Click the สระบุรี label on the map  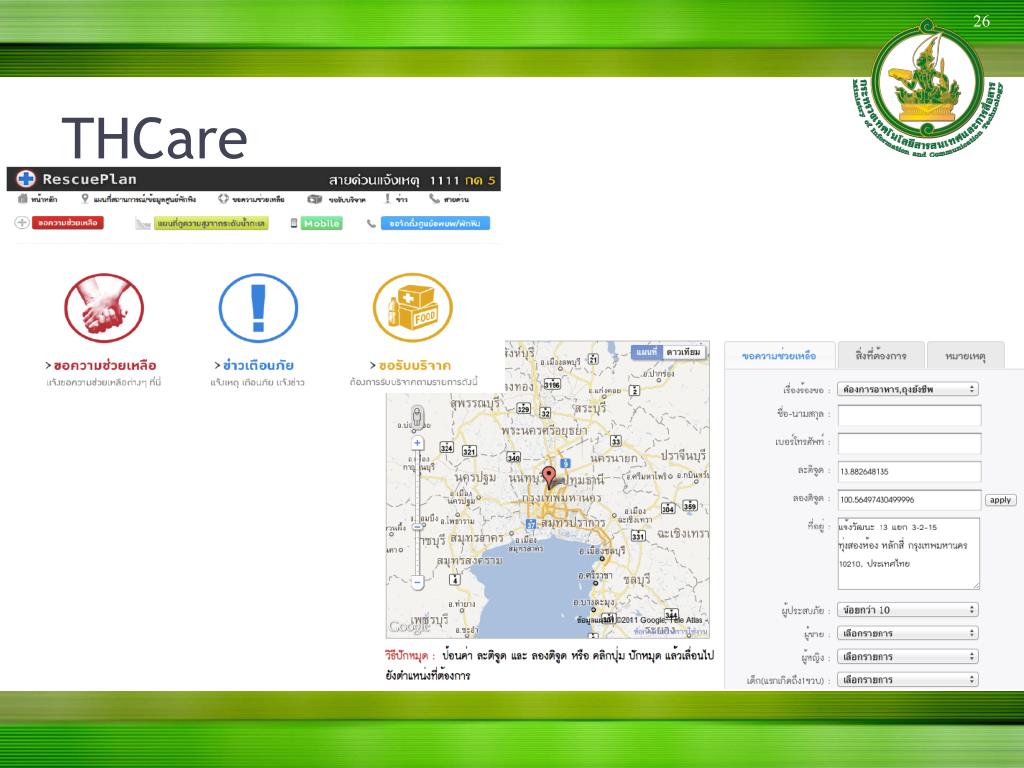(590, 408)
